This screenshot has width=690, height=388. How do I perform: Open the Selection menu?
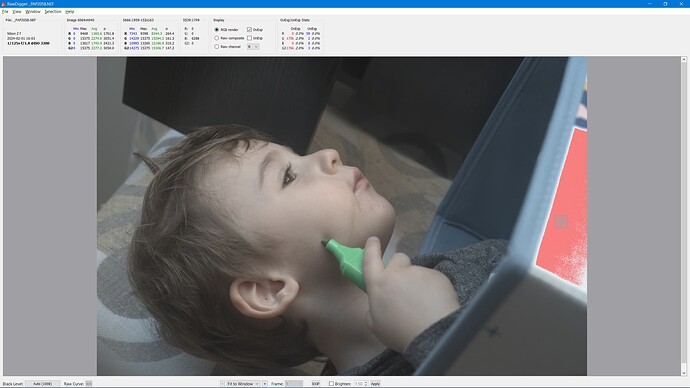(53, 11)
